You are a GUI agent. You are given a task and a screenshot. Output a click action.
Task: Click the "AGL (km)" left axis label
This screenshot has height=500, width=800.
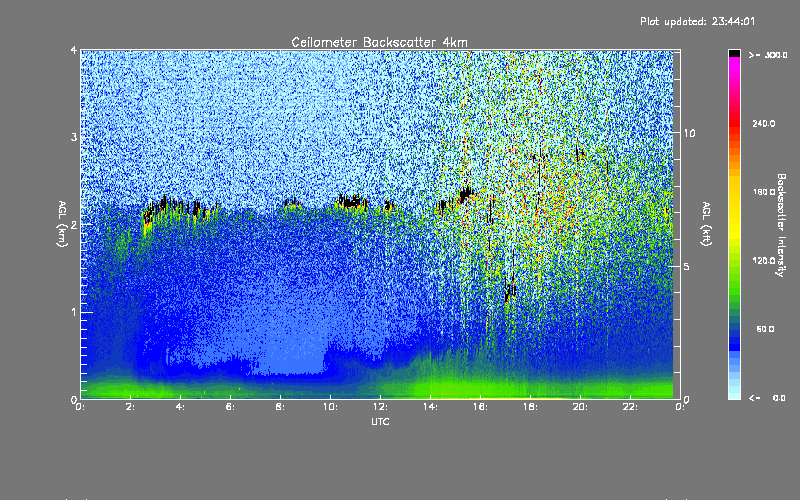[62, 224]
